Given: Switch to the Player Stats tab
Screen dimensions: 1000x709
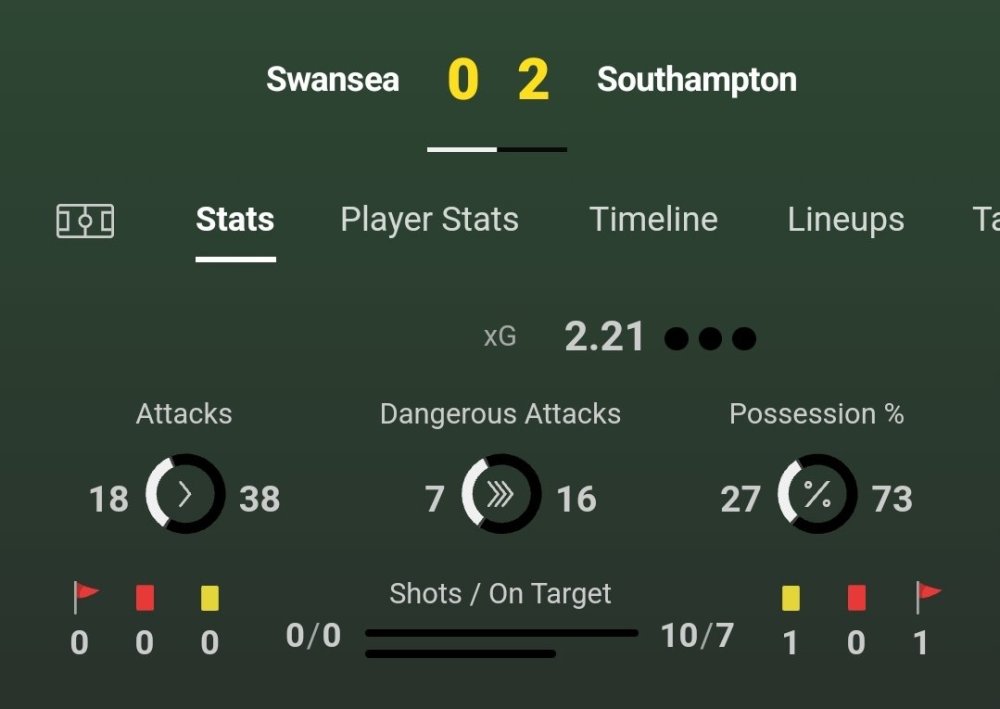Looking at the screenshot, I should click(429, 220).
